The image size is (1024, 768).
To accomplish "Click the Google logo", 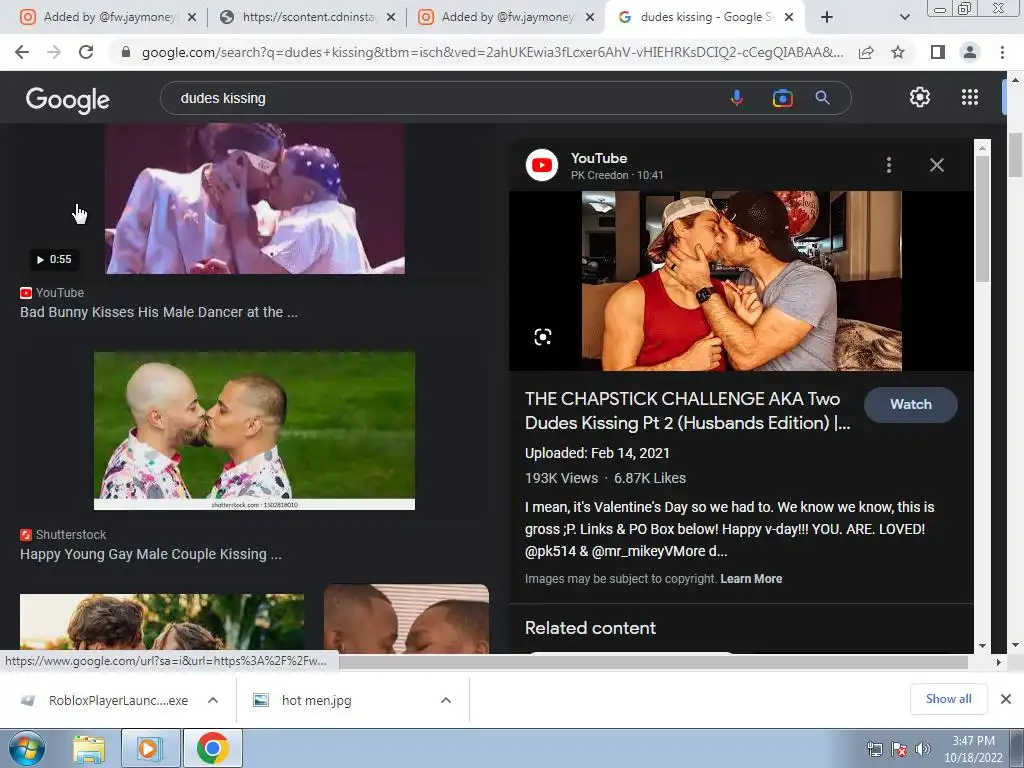I will (67, 99).
